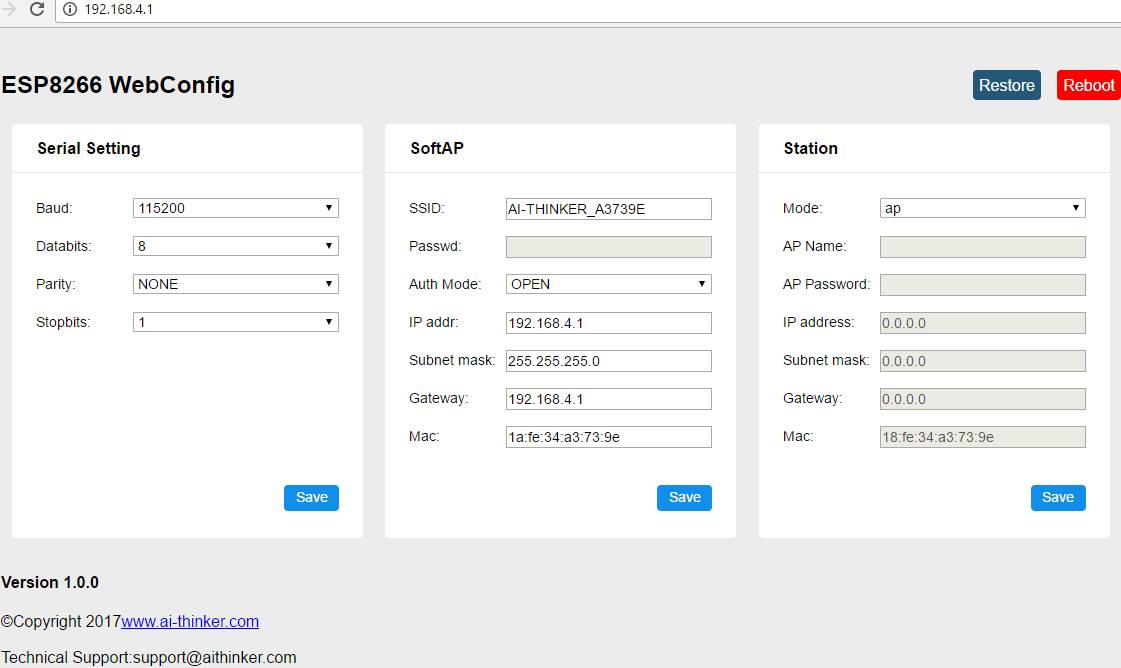
Task: Click the Station Subnet mask field
Action: click(x=982, y=360)
